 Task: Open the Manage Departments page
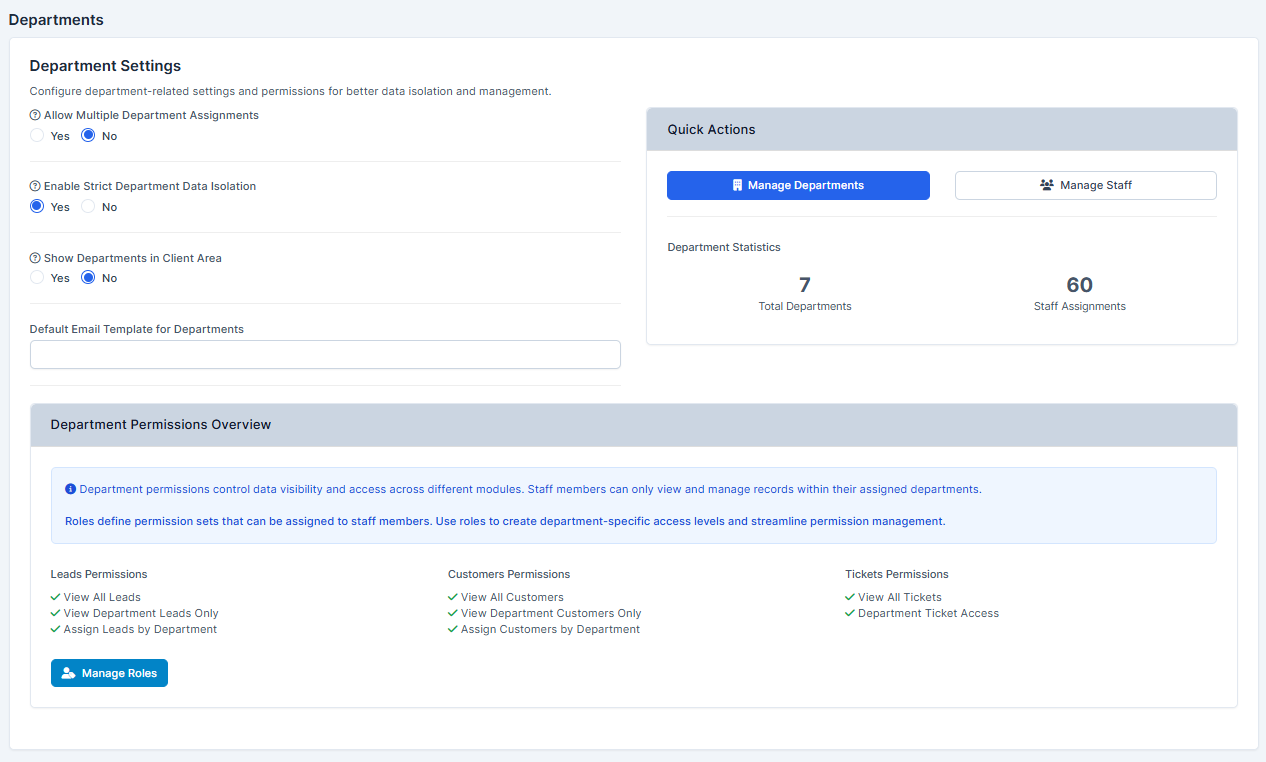(798, 185)
